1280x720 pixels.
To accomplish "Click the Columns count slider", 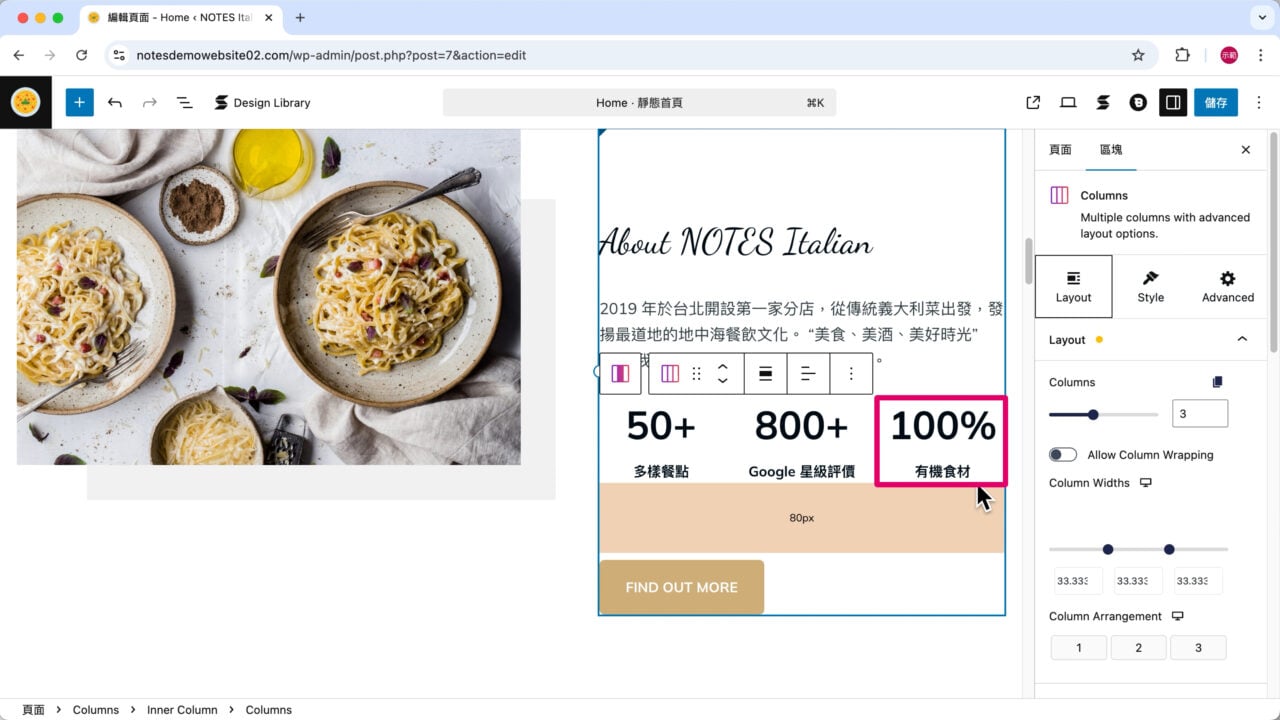I will (x=1102, y=414).
